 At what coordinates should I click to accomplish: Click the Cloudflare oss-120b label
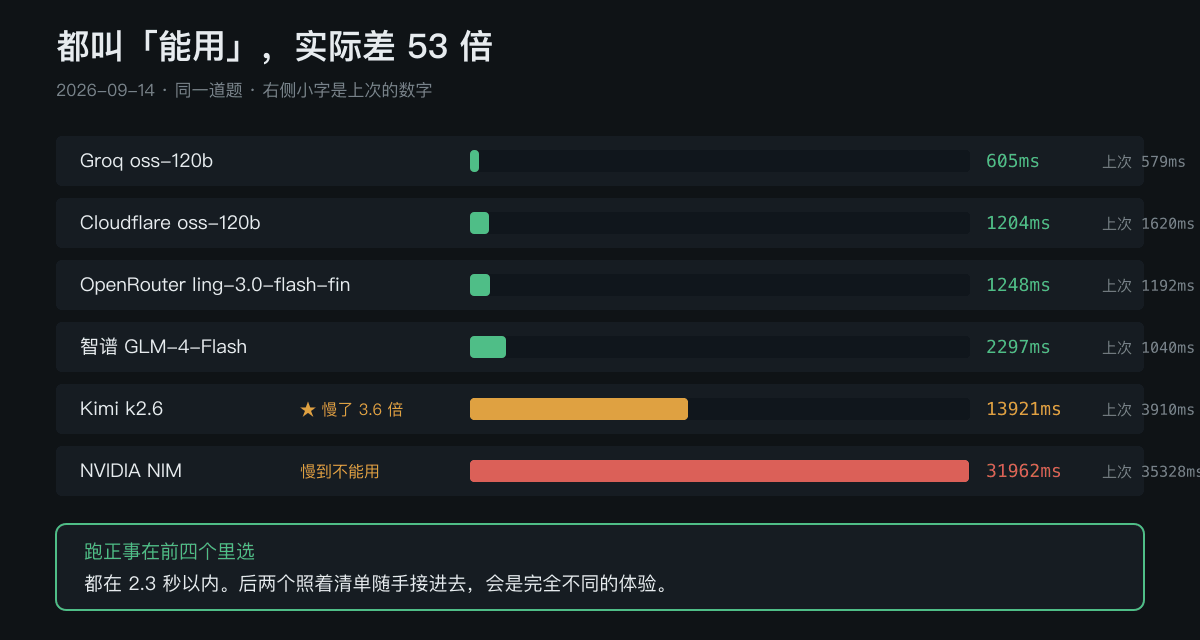(170, 223)
